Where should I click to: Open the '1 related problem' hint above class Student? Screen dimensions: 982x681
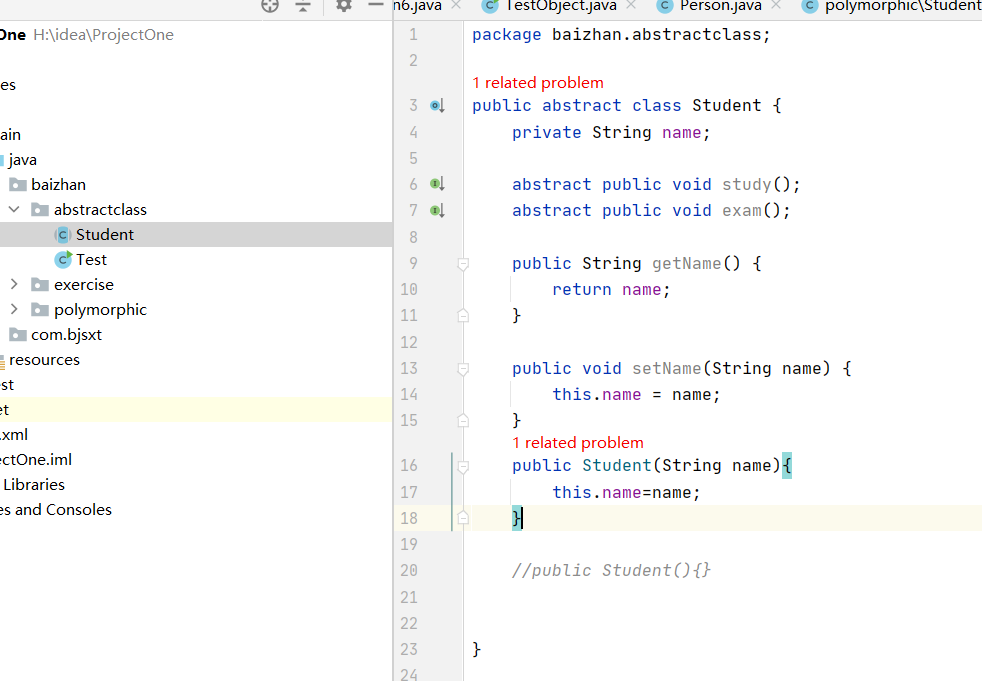tap(538, 83)
